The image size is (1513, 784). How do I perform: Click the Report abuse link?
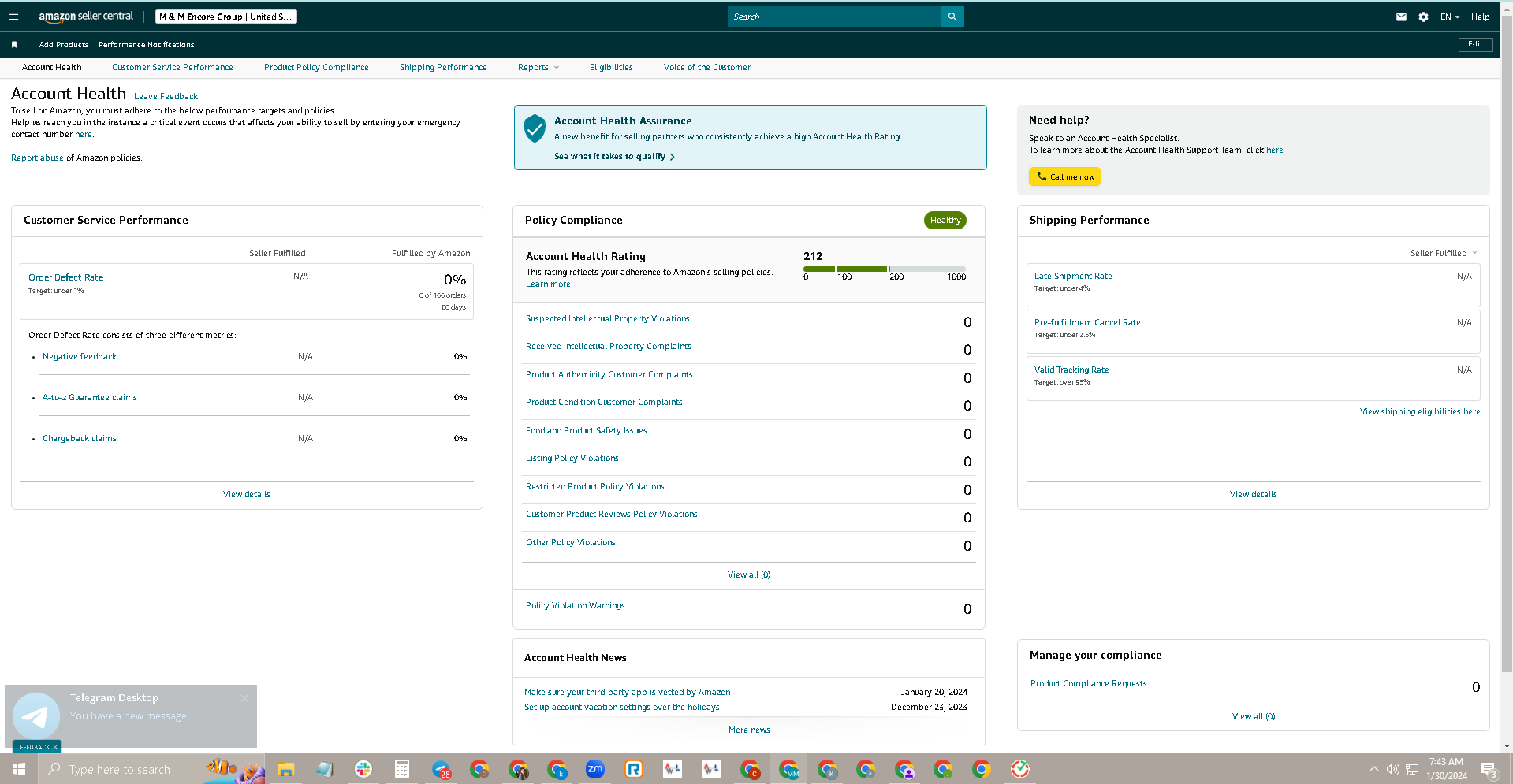pos(37,158)
